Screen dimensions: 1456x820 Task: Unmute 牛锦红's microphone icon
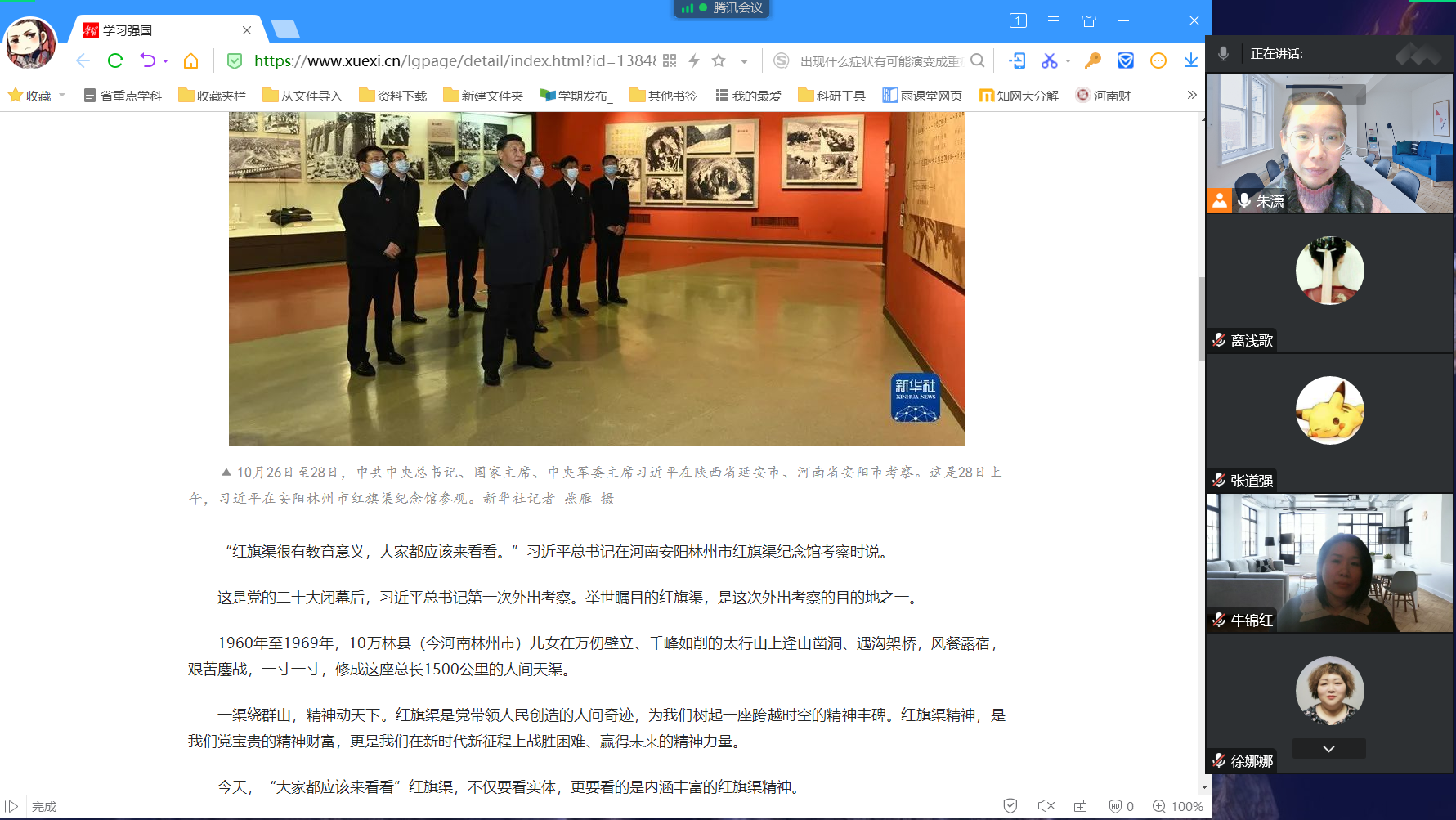point(1219,620)
